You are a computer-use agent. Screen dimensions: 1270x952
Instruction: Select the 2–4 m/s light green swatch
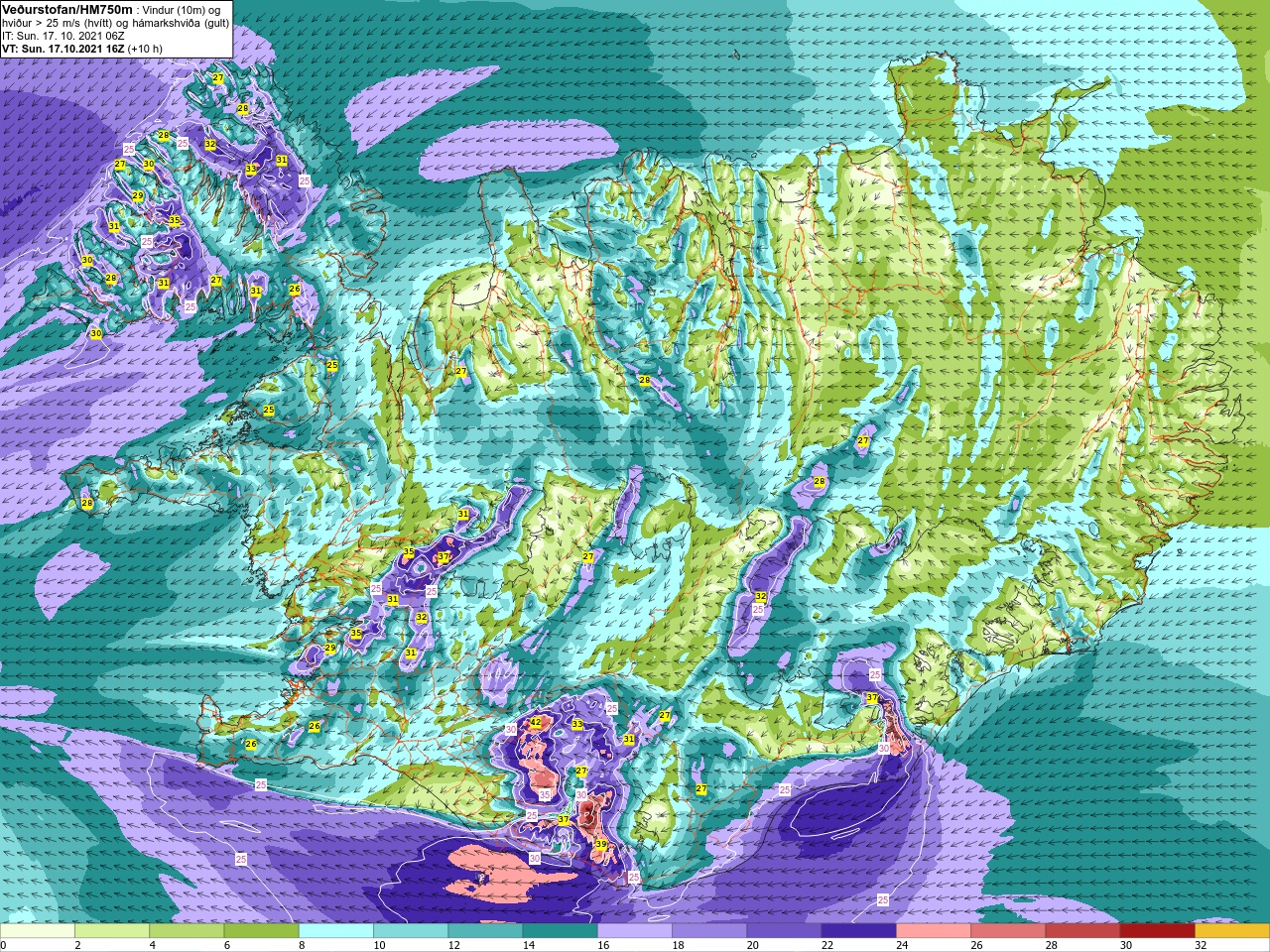pos(112,931)
